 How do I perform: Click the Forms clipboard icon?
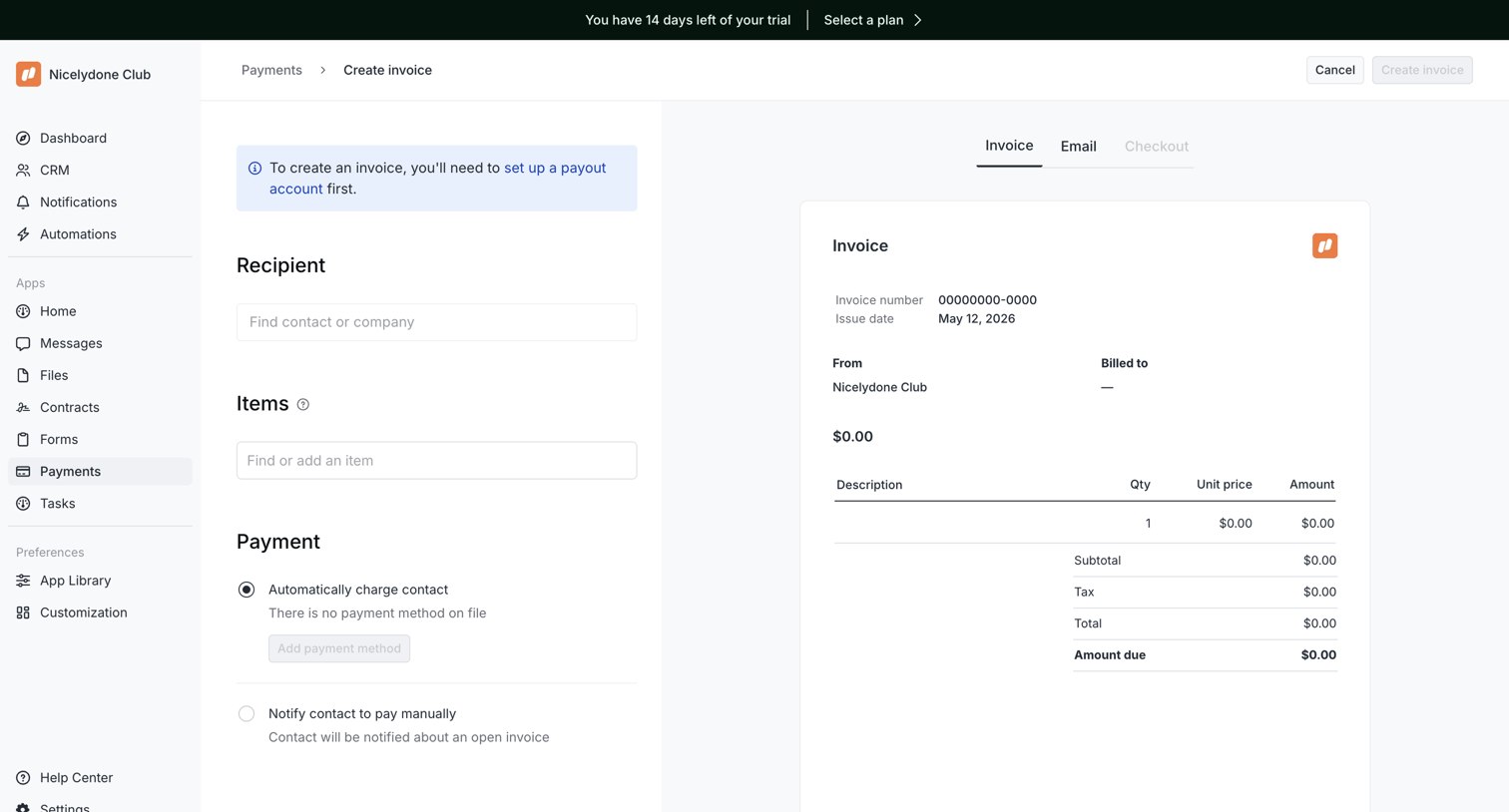point(23,439)
